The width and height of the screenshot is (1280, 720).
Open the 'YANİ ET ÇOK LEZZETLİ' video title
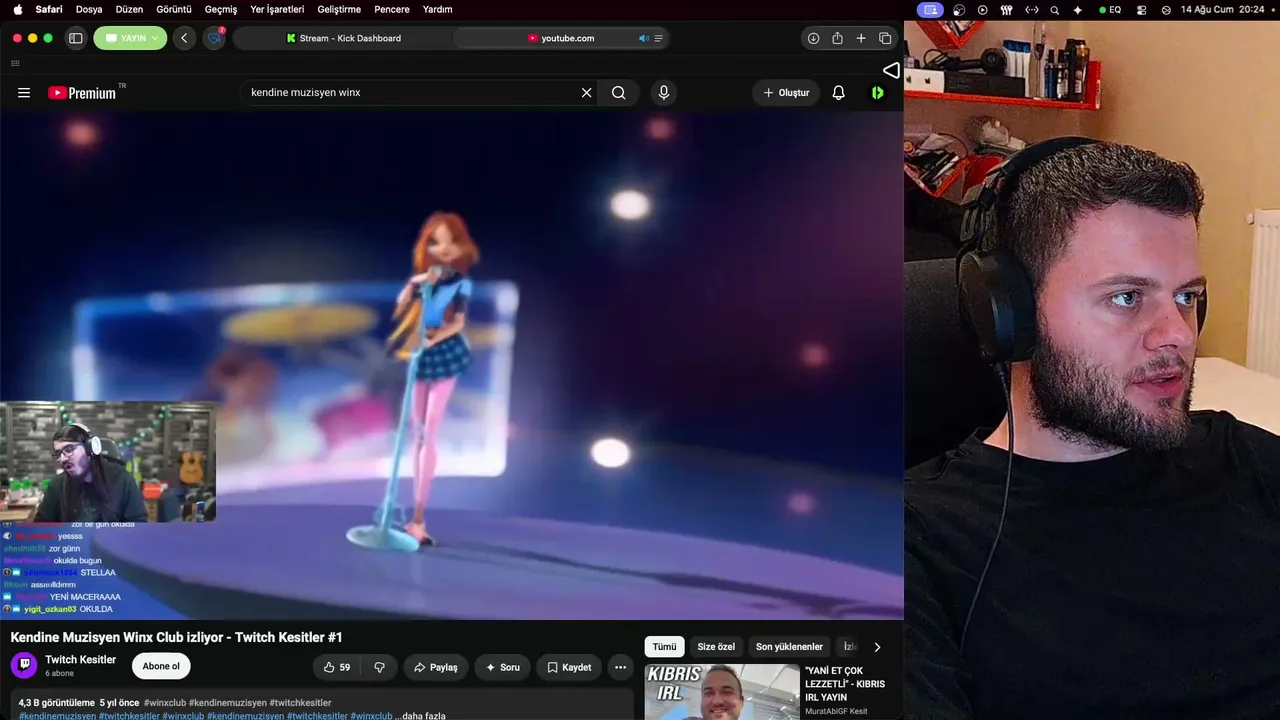pyautogui.click(x=845, y=684)
